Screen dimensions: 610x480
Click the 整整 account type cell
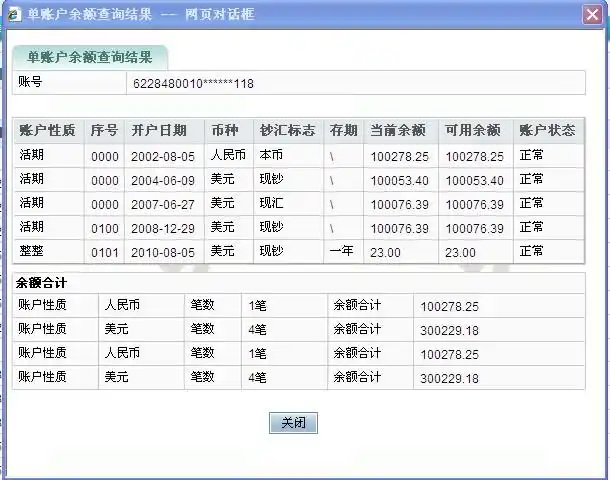(32, 251)
